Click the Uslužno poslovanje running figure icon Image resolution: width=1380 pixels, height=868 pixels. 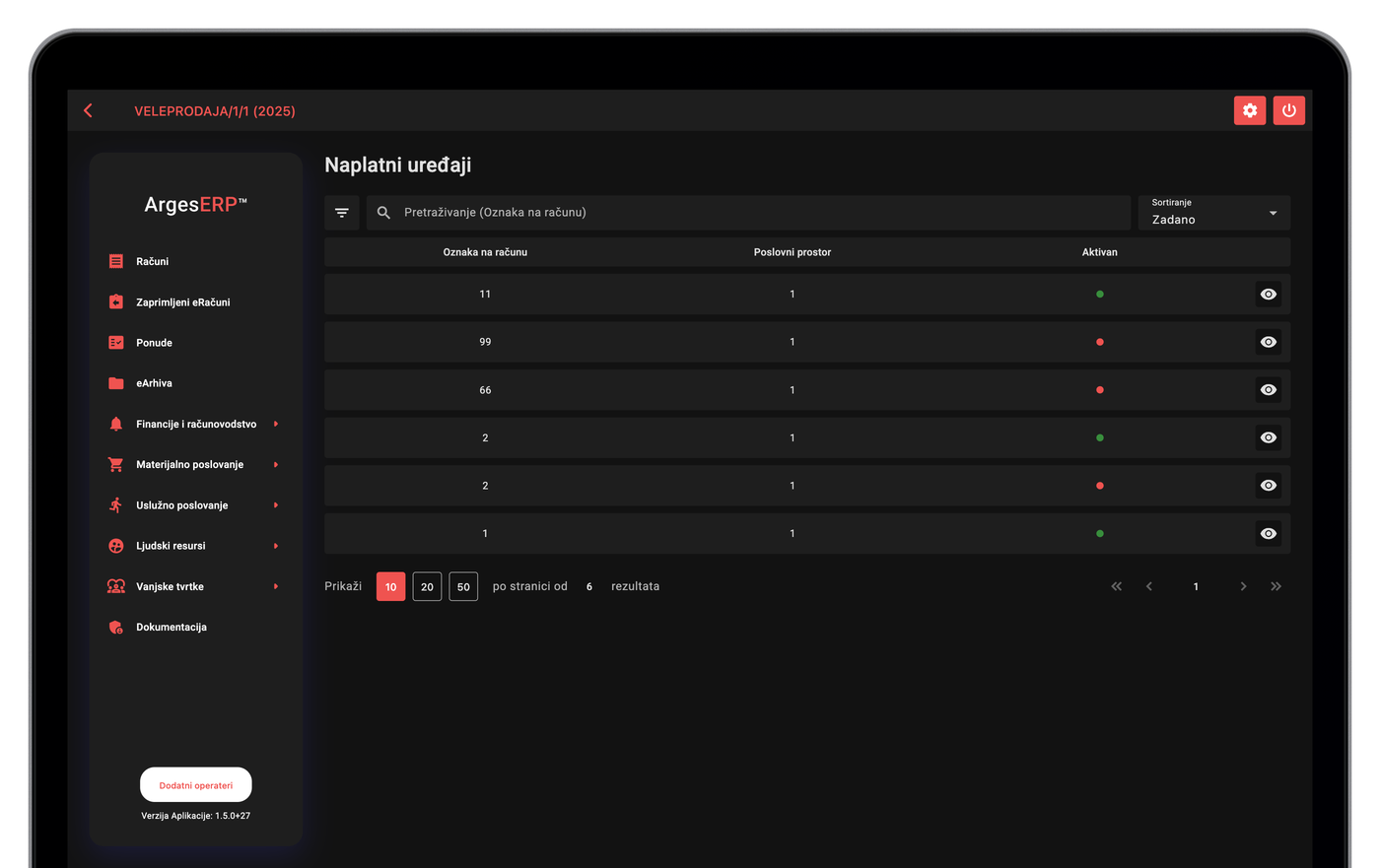coord(116,505)
